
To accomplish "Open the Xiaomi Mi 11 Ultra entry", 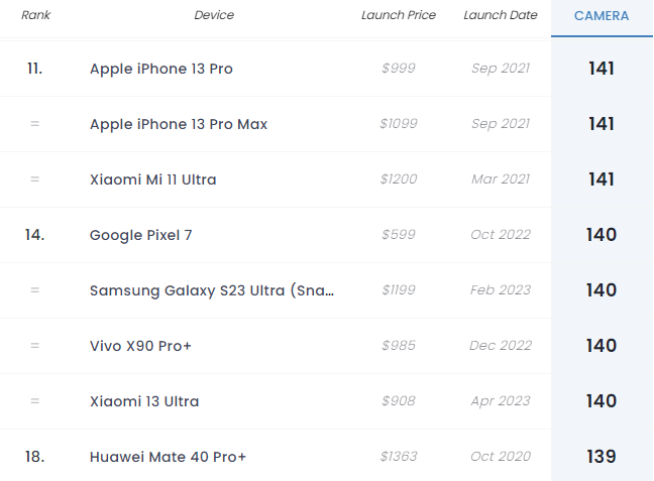I will [x=153, y=180].
